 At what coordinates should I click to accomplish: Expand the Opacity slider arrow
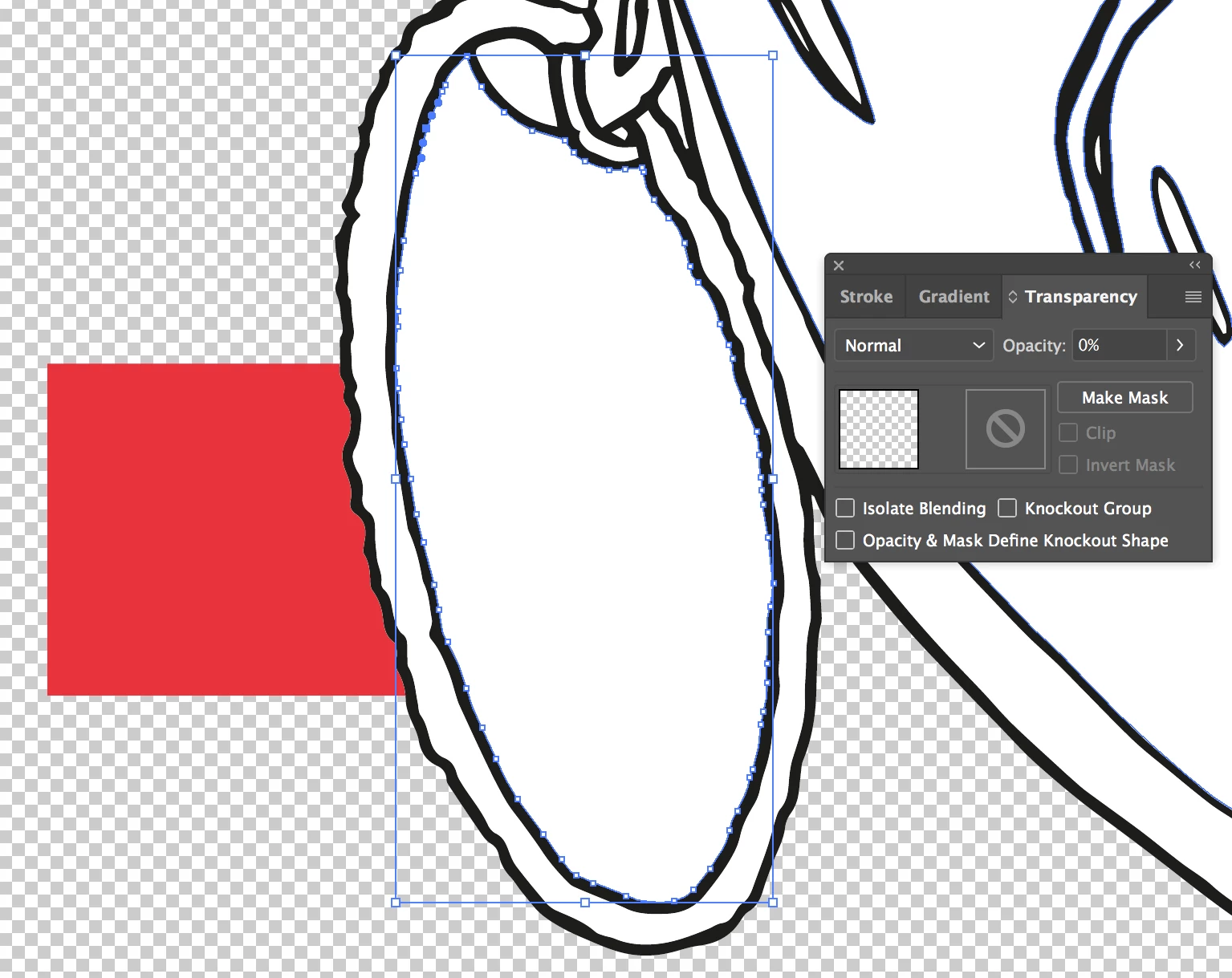point(1181,345)
